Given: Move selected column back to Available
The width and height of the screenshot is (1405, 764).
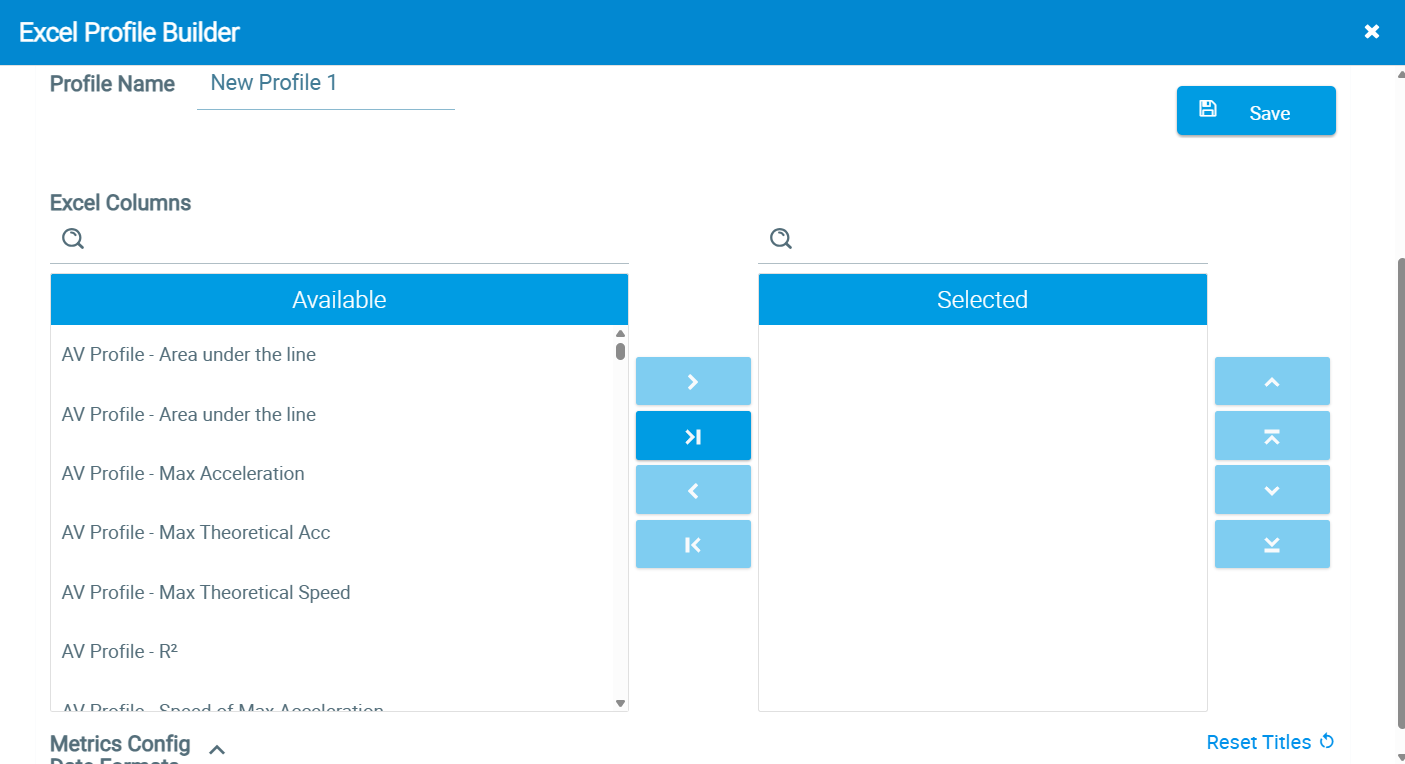Looking at the screenshot, I should pyautogui.click(x=693, y=490).
